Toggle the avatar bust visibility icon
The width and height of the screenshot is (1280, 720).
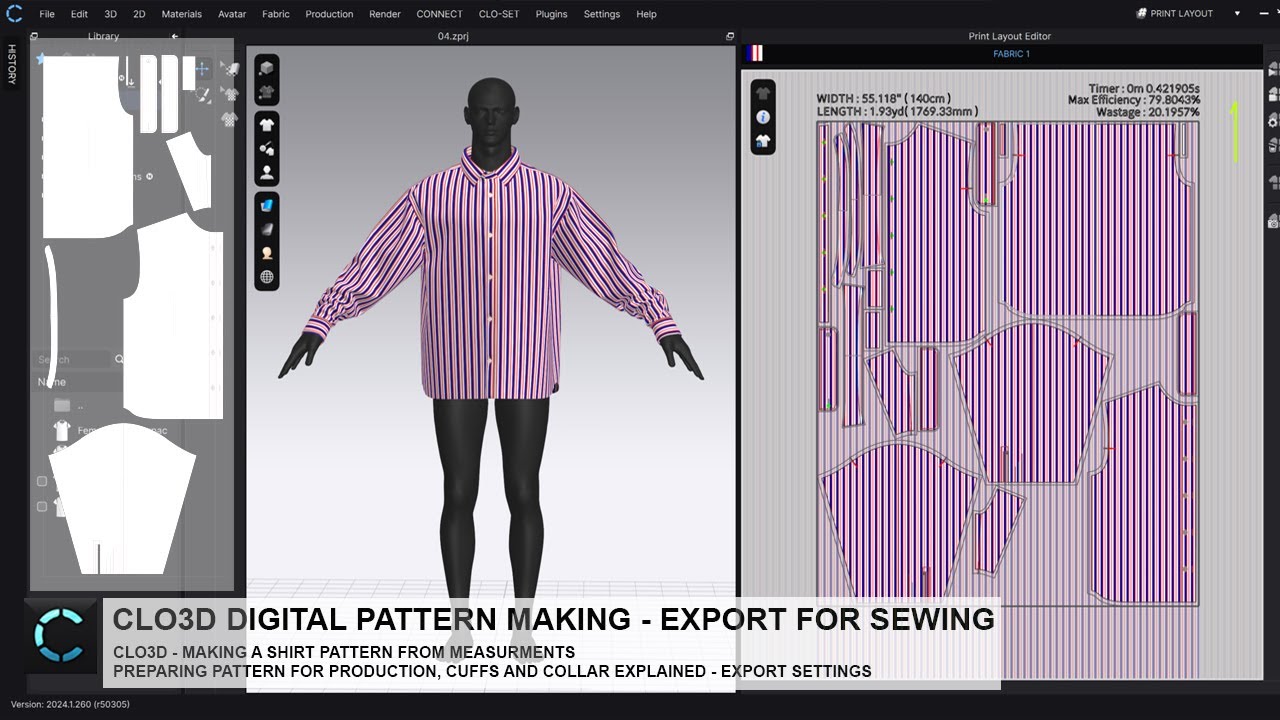(x=267, y=172)
